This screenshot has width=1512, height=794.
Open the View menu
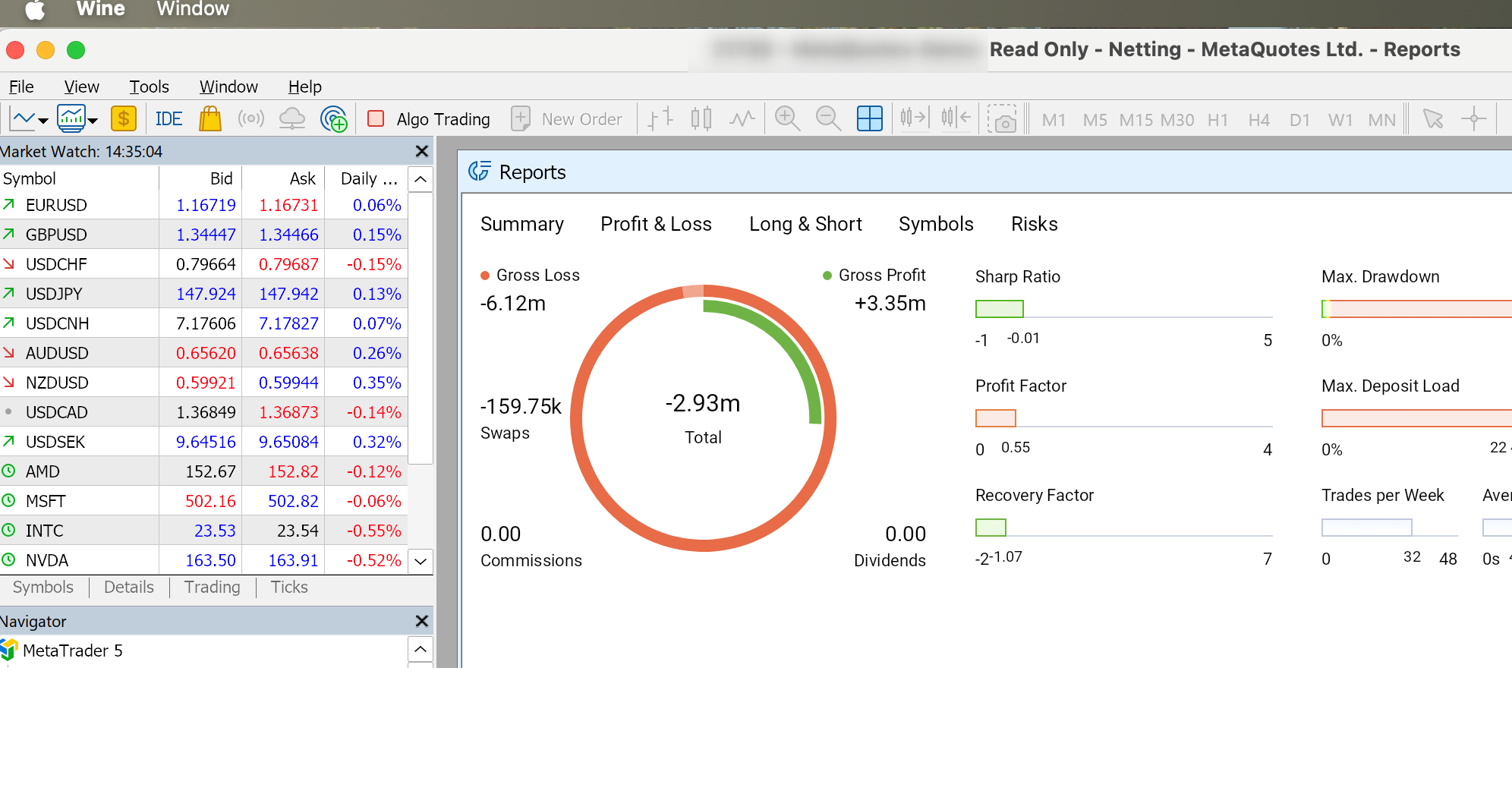point(81,87)
